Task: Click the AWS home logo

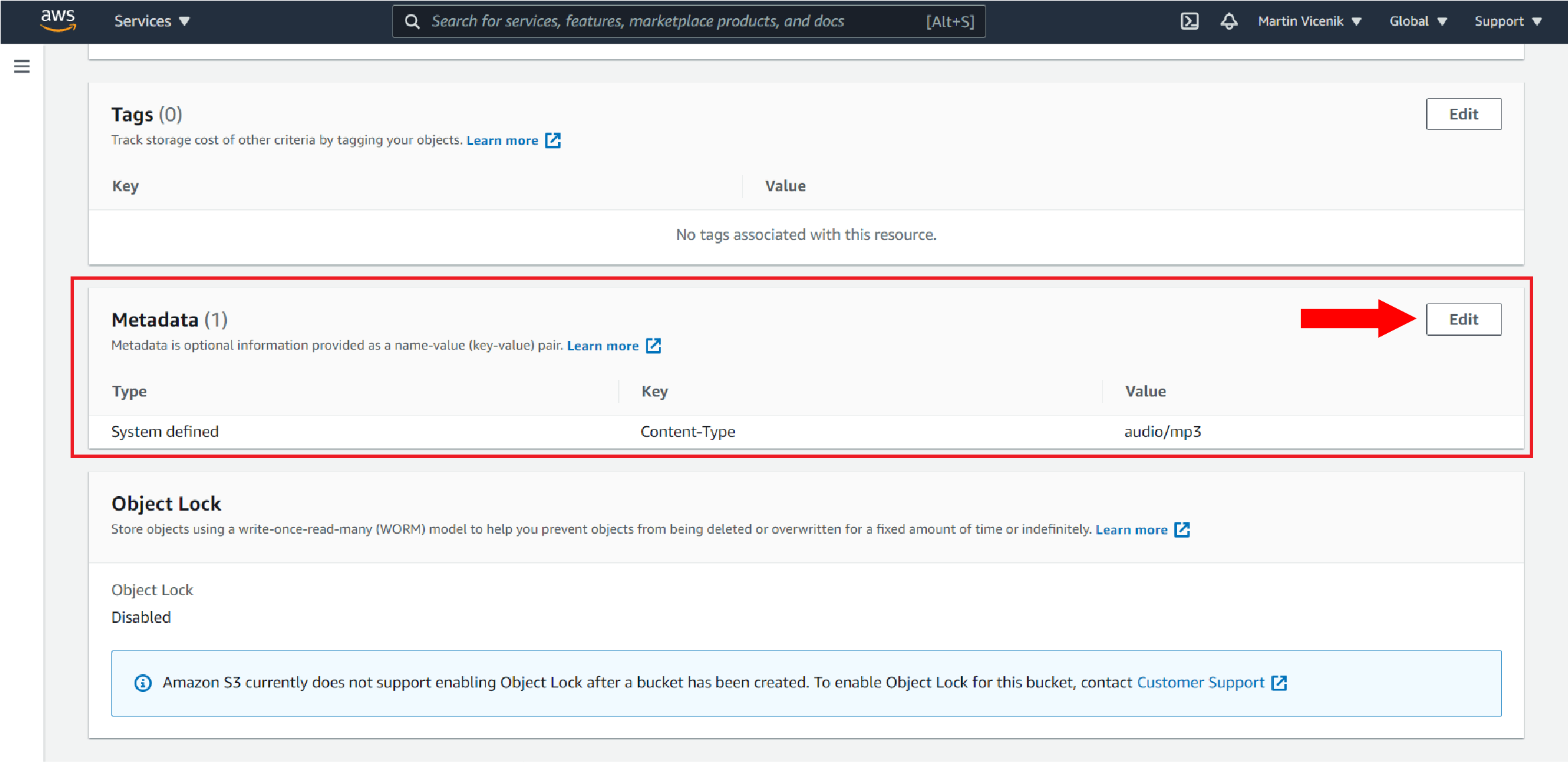Action: (x=58, y=20)
